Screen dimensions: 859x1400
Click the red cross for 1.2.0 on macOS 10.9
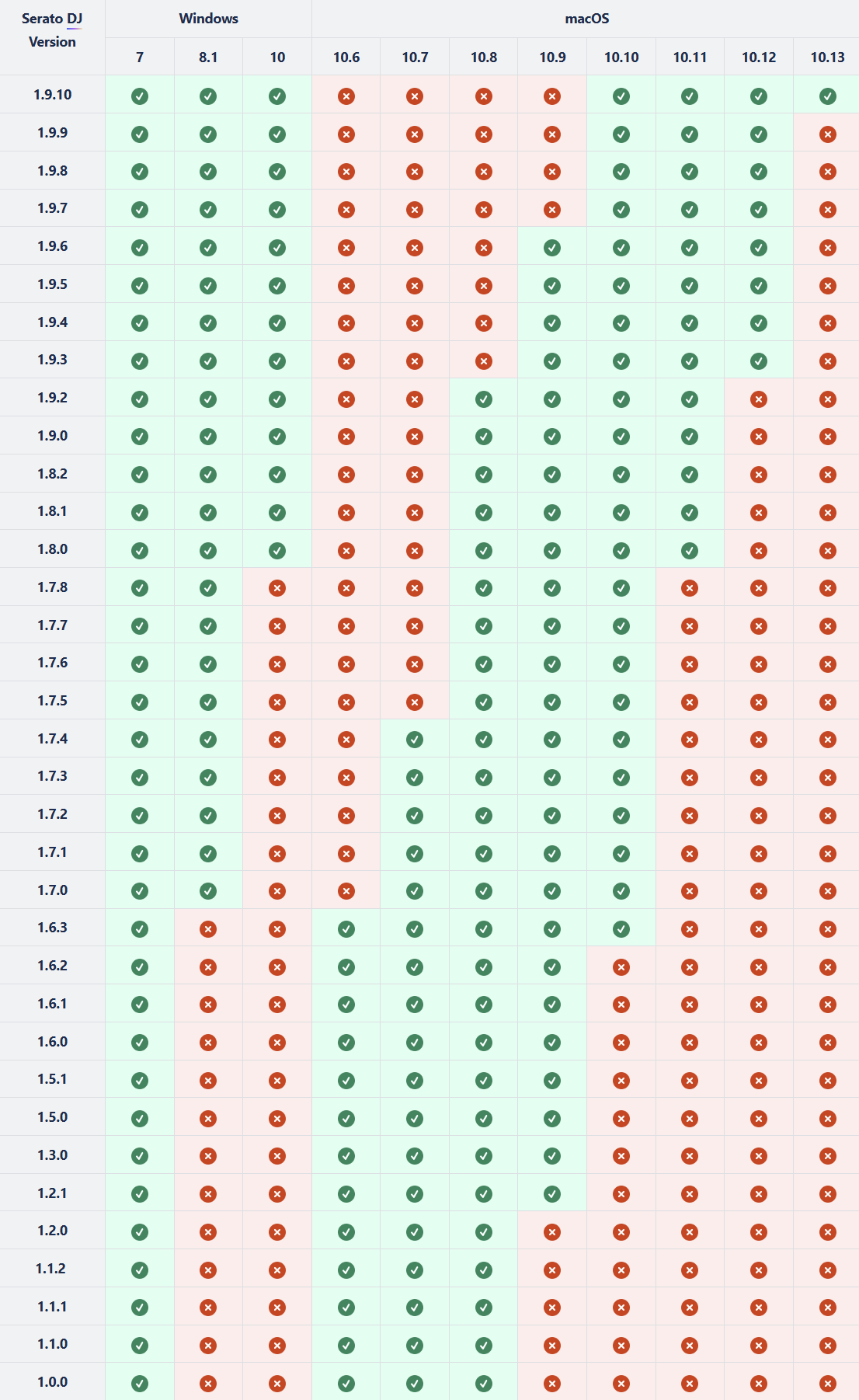tap(552, 1232)
